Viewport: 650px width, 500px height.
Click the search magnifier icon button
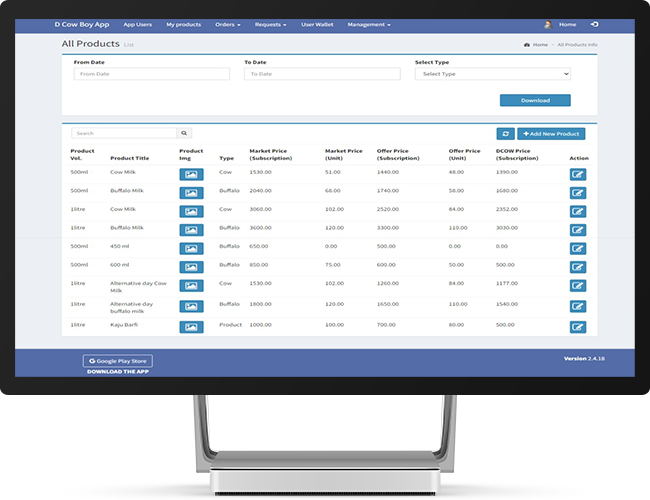point(184,133)
